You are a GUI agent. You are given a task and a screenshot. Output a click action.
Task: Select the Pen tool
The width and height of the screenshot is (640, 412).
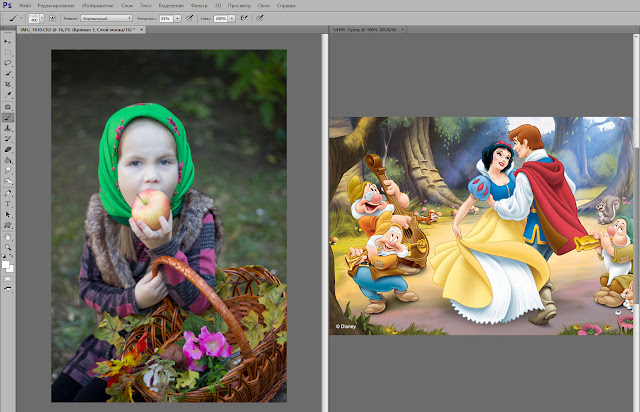pos(8,193)
